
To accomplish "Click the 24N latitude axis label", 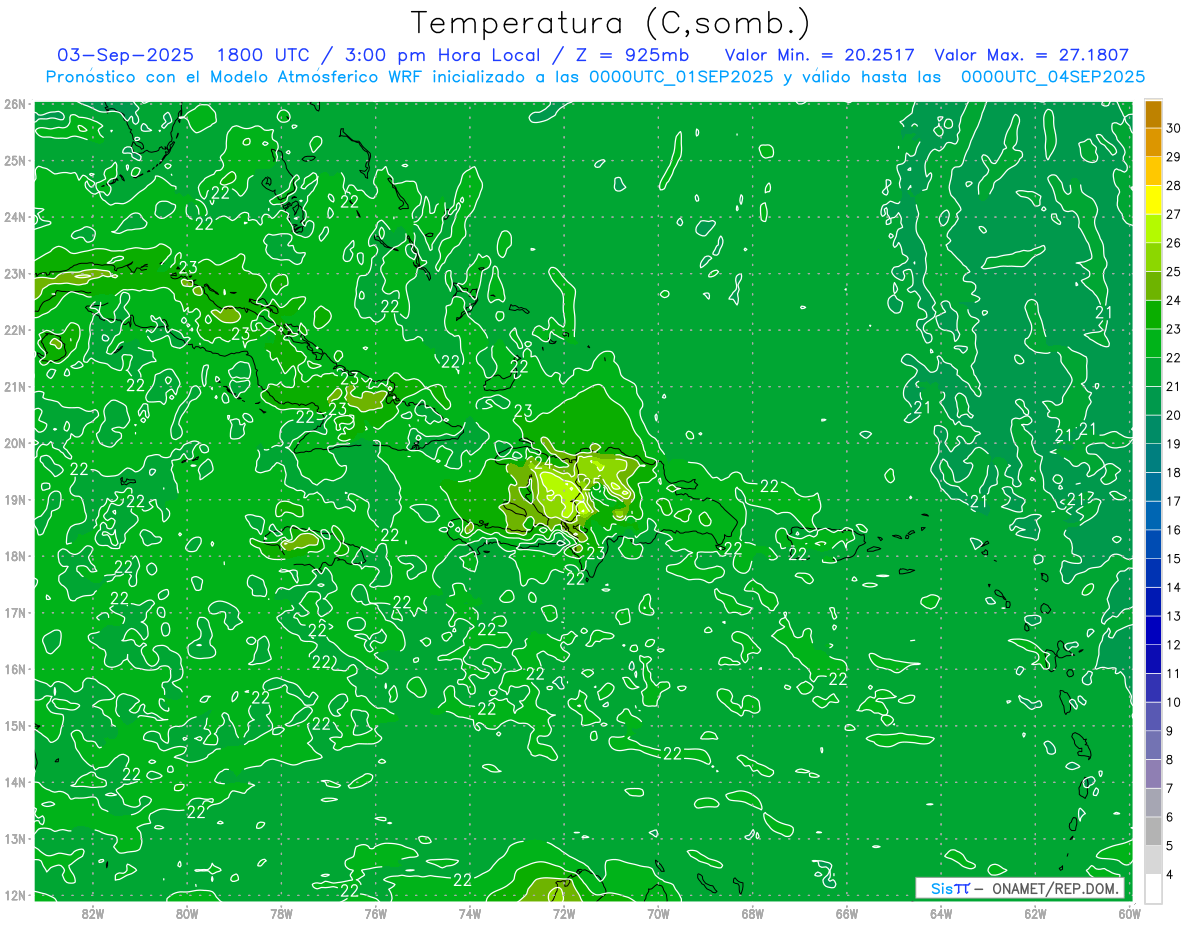I will (14, 217).
